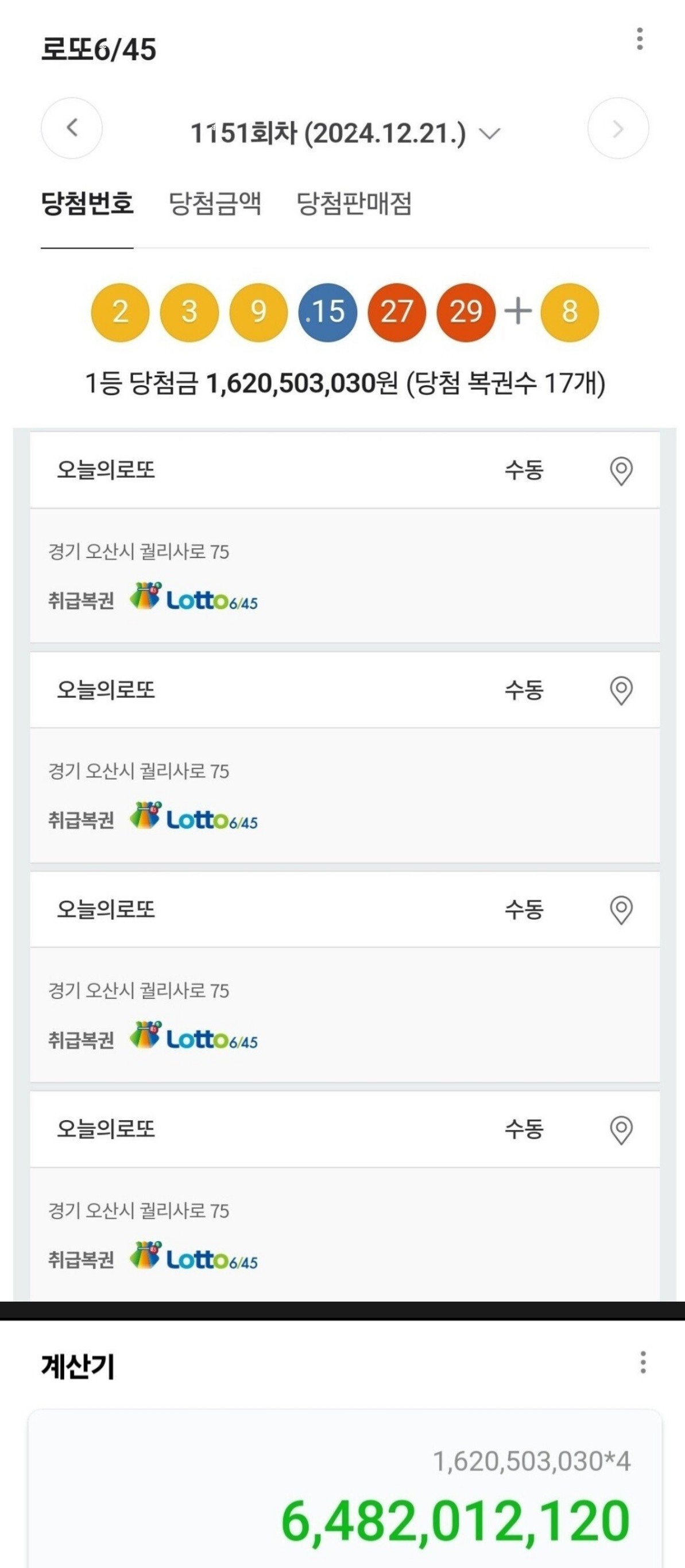The image size is (685, 1568).
Task: Open the 계산기 three-dot options menu
Action: [x=643, y=1362]
